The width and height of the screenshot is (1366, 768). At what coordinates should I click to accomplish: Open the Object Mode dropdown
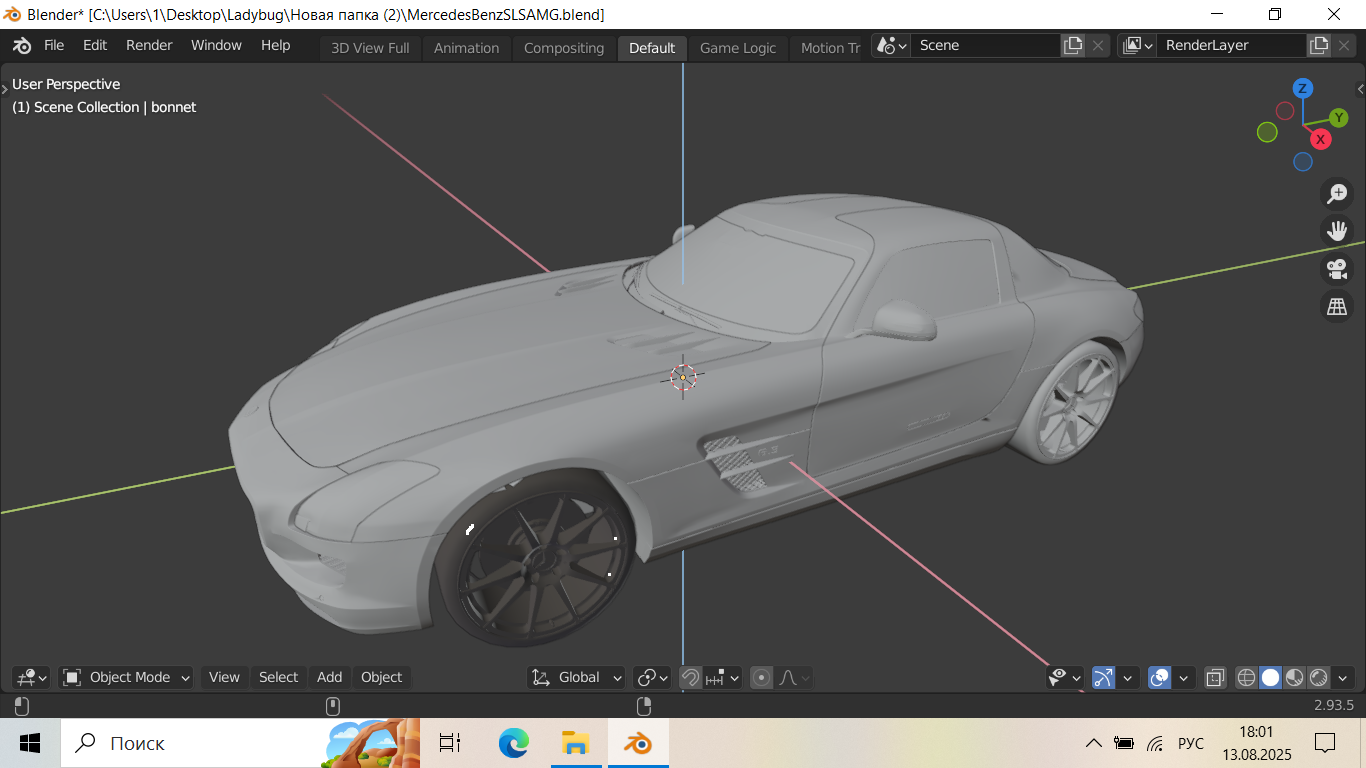(127, 677)
